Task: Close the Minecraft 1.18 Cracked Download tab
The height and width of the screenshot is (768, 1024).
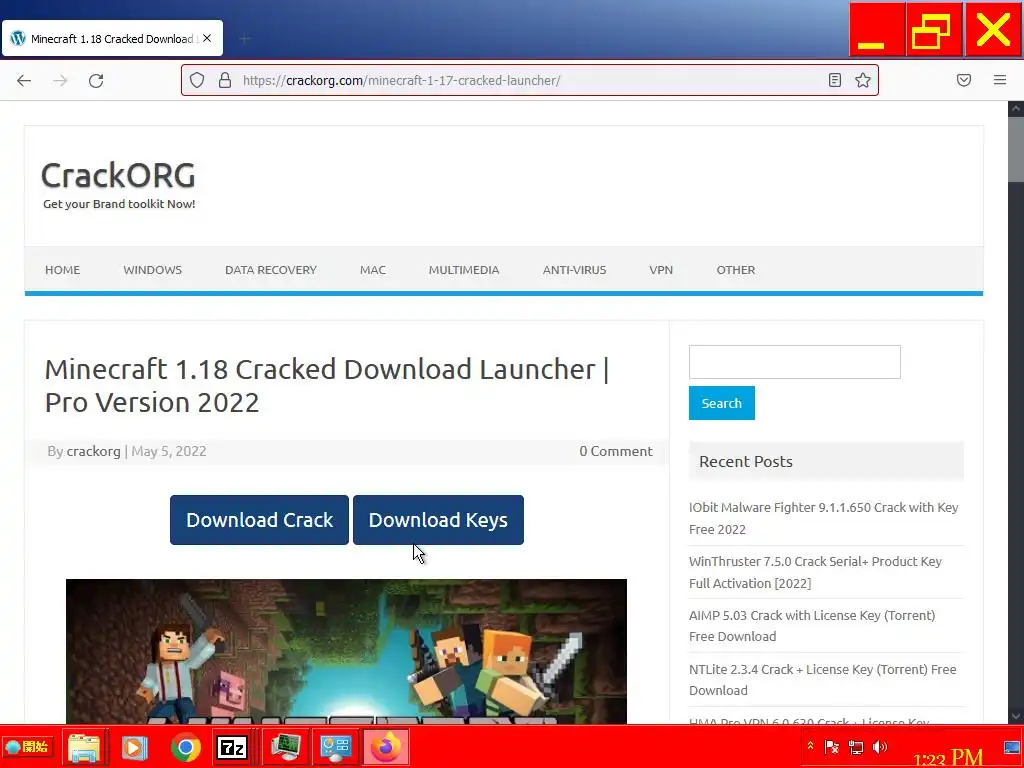Action: [207, 39]
